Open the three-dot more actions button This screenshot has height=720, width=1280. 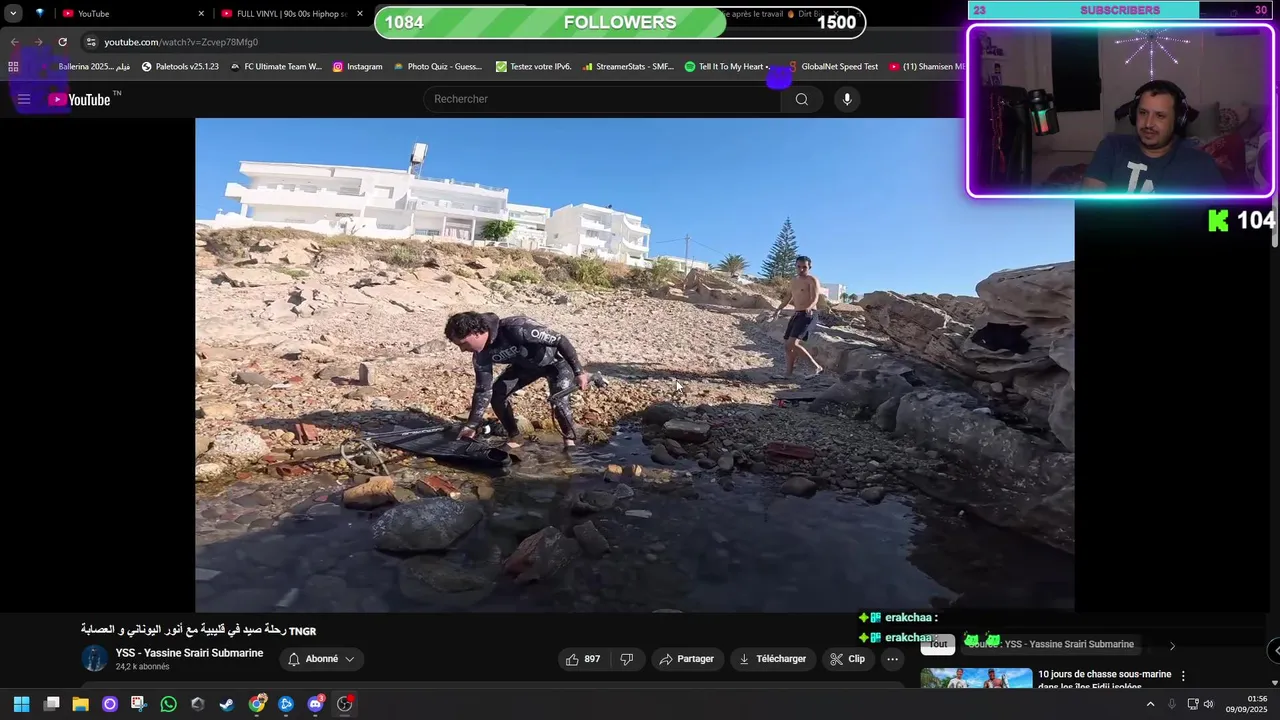click(892, 659)
